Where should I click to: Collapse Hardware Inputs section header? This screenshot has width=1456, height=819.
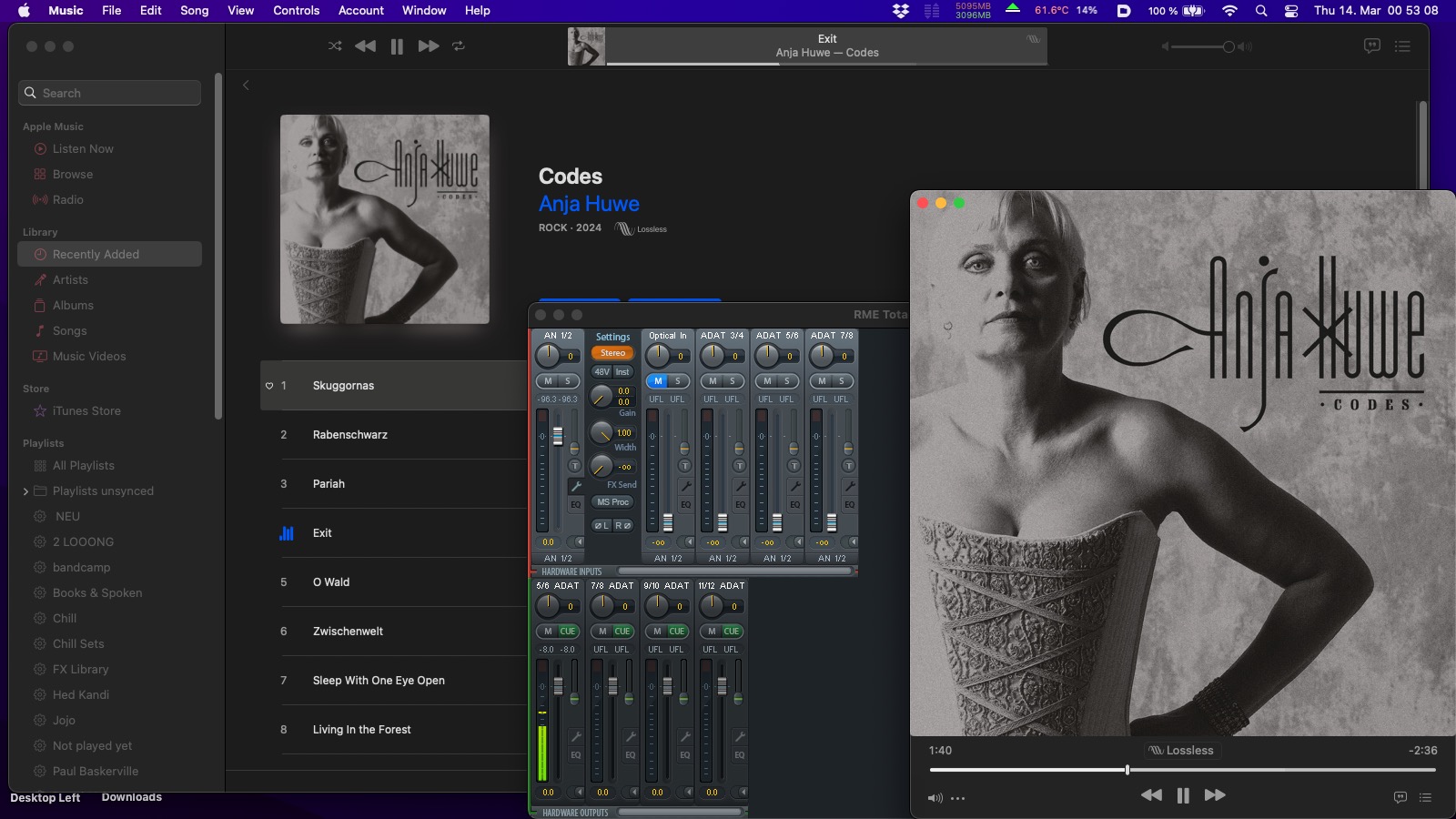[571, 571]
